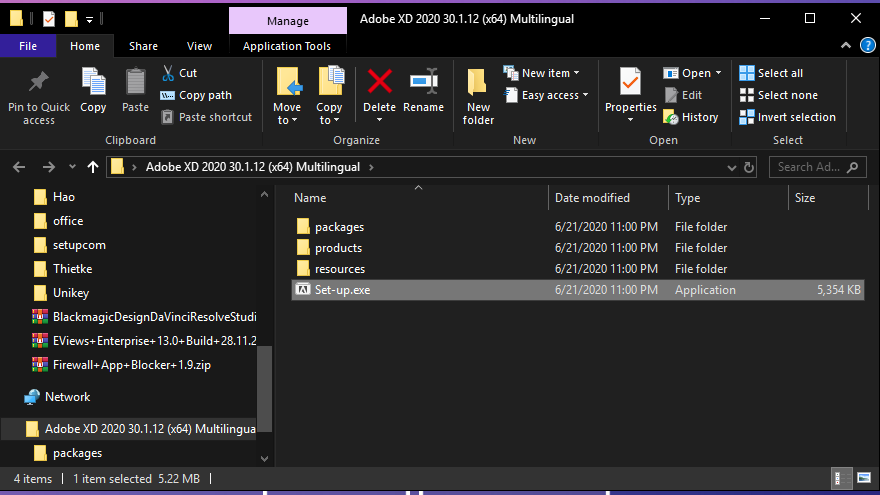The height and width of the screenshot is (495, 880).
Task: Copy path of selected item
Action: 196,95
